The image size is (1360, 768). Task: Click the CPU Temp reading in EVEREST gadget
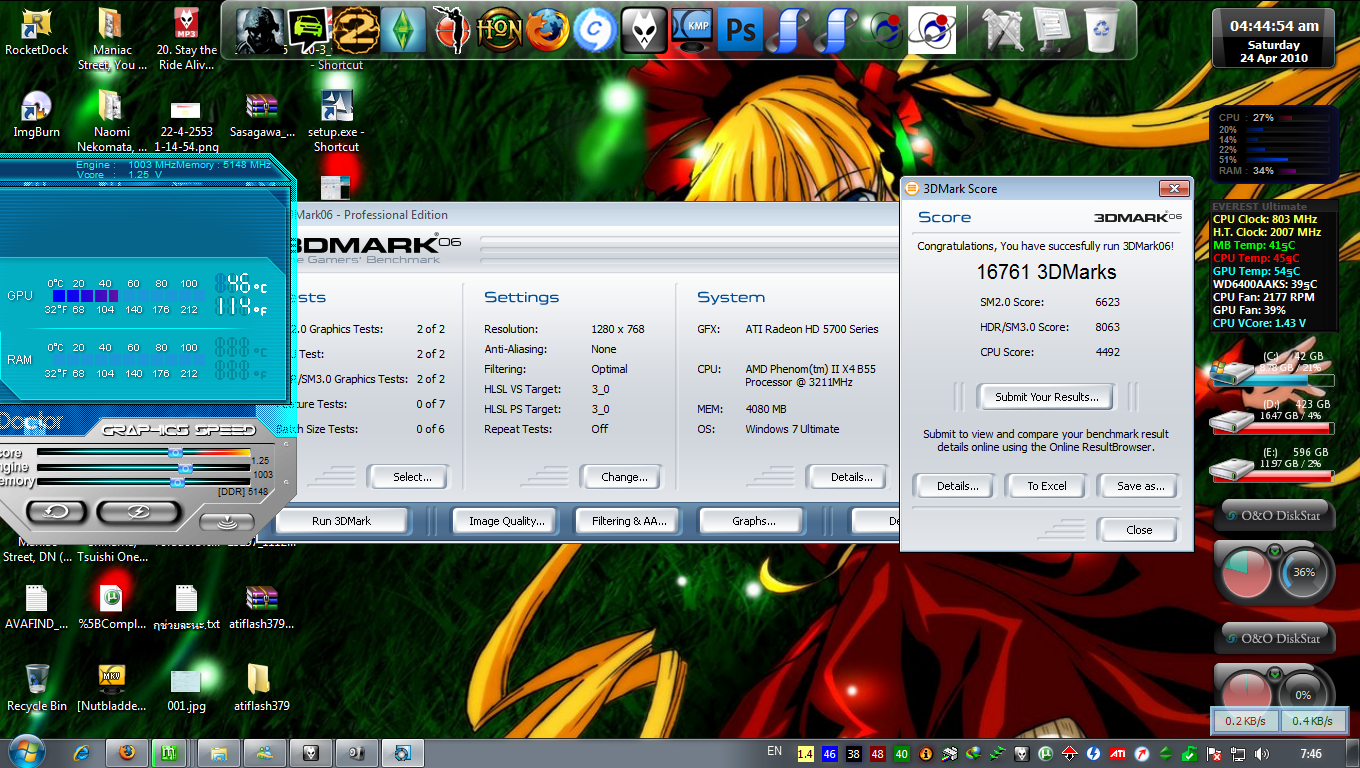[1255, 258]
